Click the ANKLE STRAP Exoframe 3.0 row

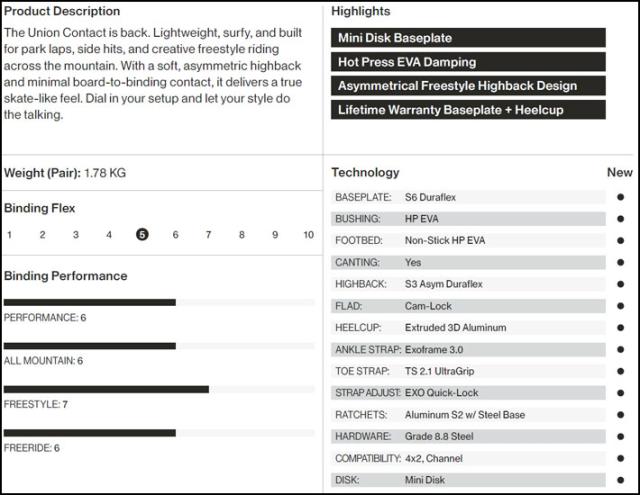point(468,350)
